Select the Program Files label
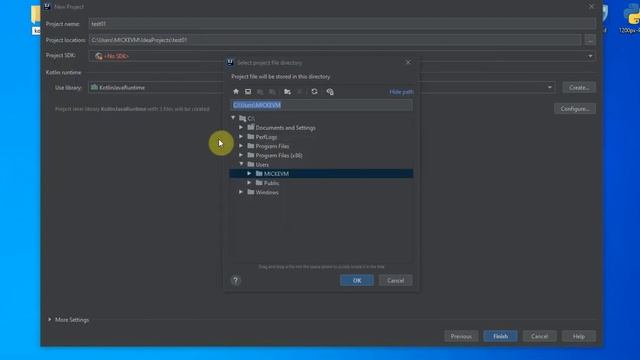 pyautogui.click(x=272, y=146)
